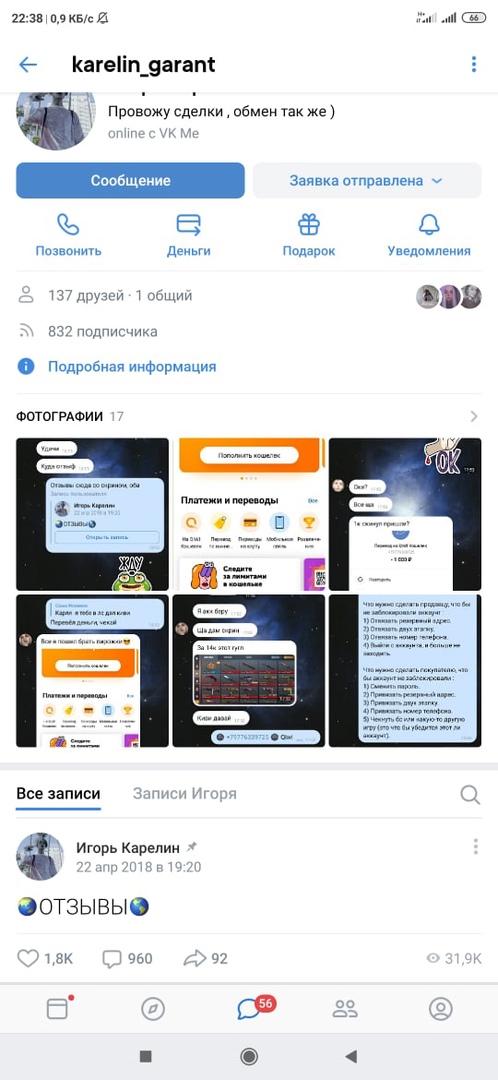The height and width of the screenshot is (1080, 498).
Task: Expand Заявка отправлена dropdown
Action: [x=366, y=180]
